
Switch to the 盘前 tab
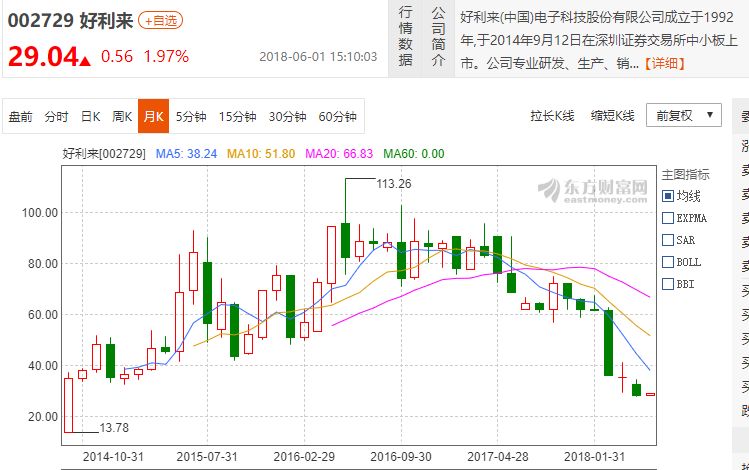point(20,116)
